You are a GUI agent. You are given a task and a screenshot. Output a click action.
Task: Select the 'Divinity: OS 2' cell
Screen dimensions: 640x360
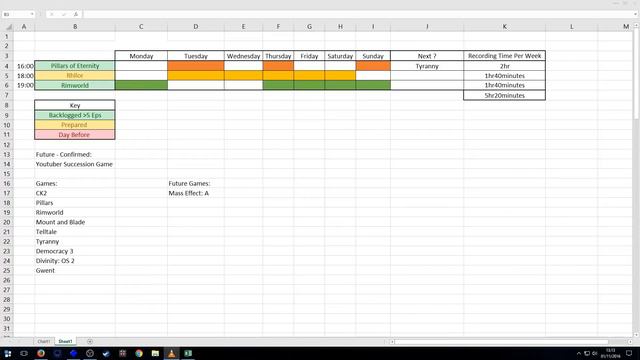(75, 261)
